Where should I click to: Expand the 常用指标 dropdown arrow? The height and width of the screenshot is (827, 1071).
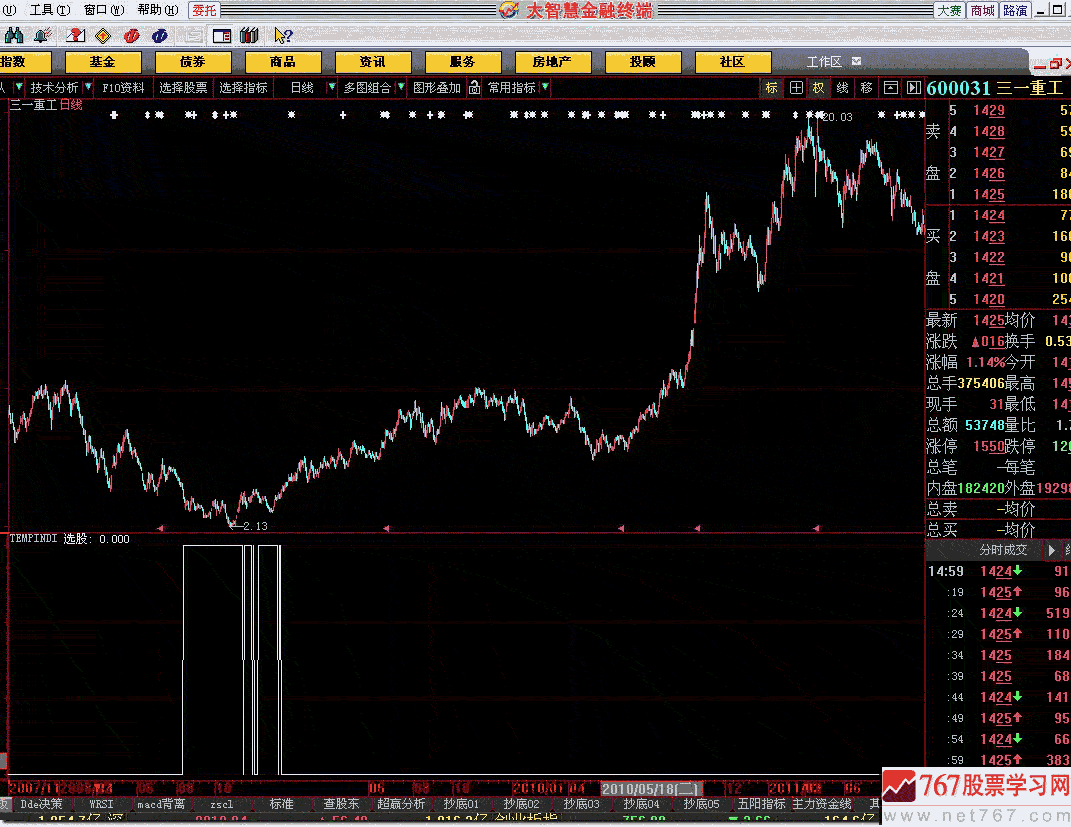point(544,87)
